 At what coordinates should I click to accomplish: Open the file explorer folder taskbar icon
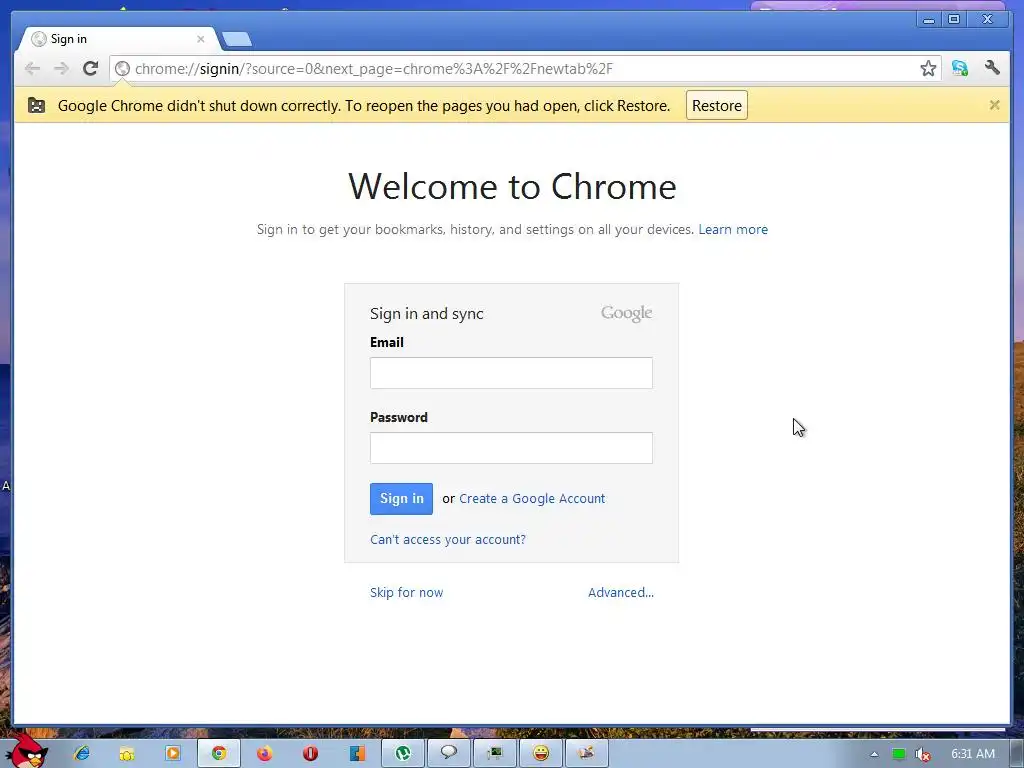coord(127,754)
